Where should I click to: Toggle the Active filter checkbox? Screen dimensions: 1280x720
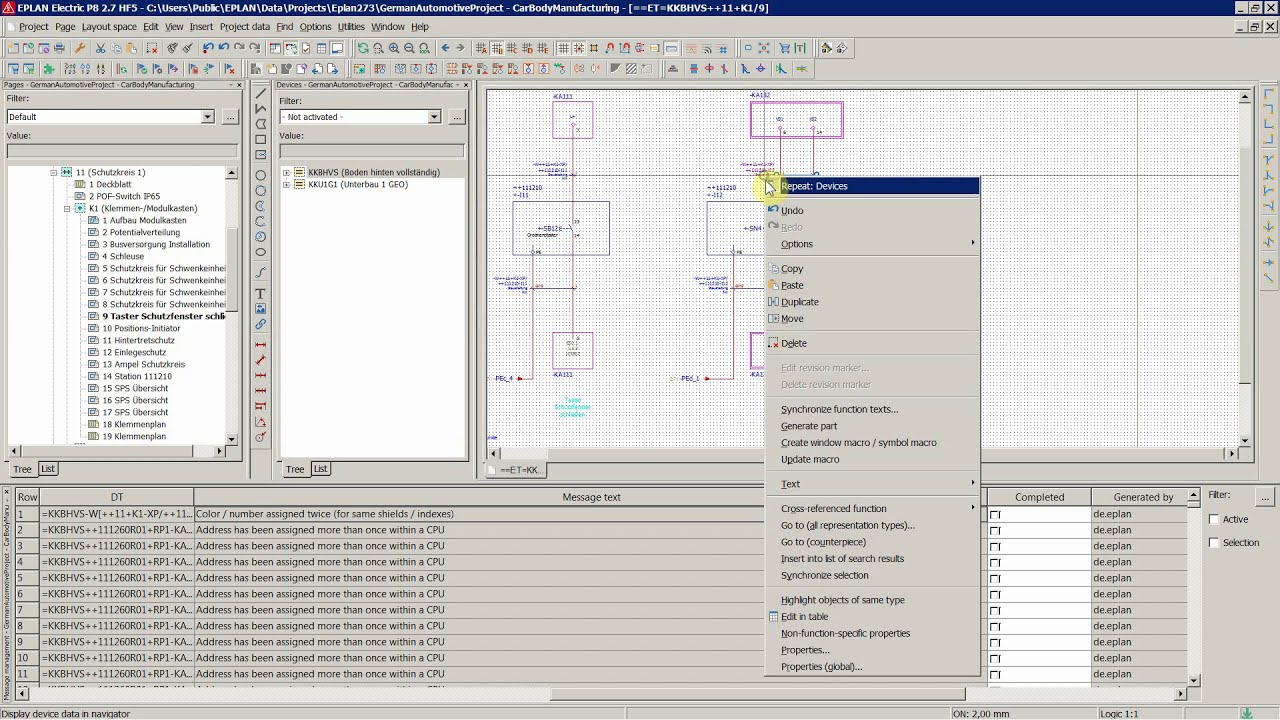(1214, 519)
